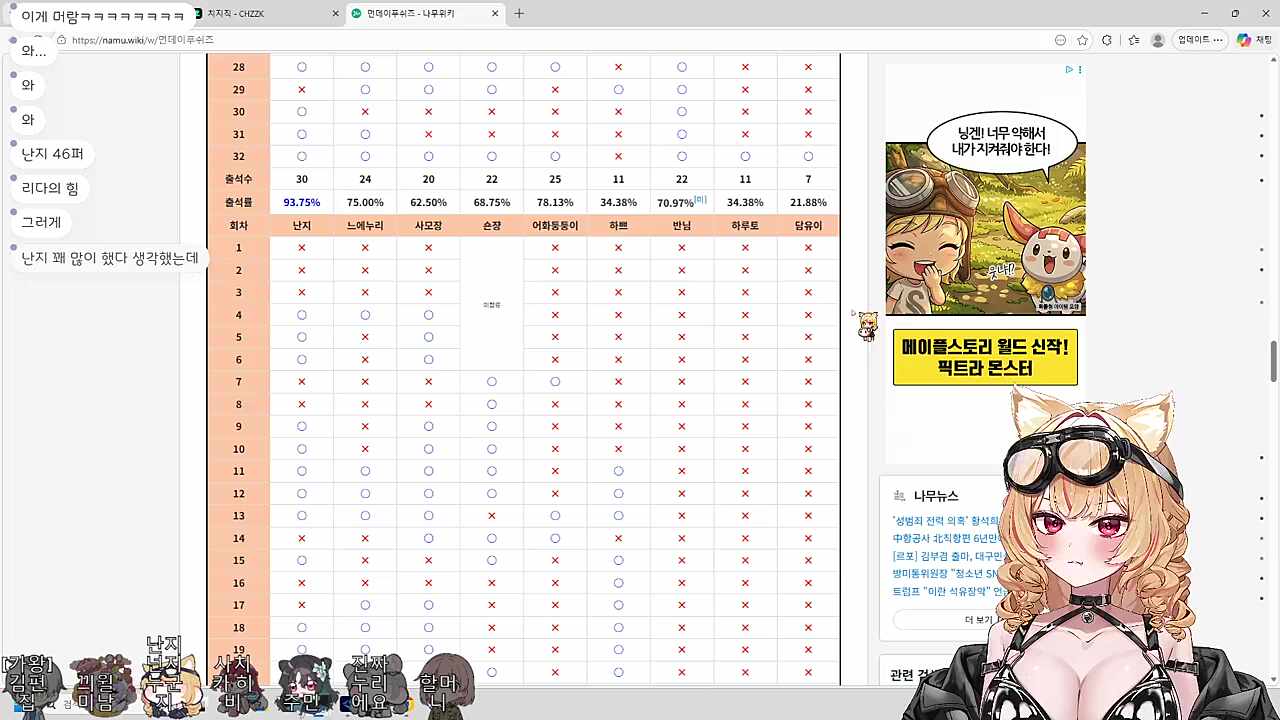Add this page to favorites with the star icon
This screenshot has height=720, width=1280.
pos(1082,40)
